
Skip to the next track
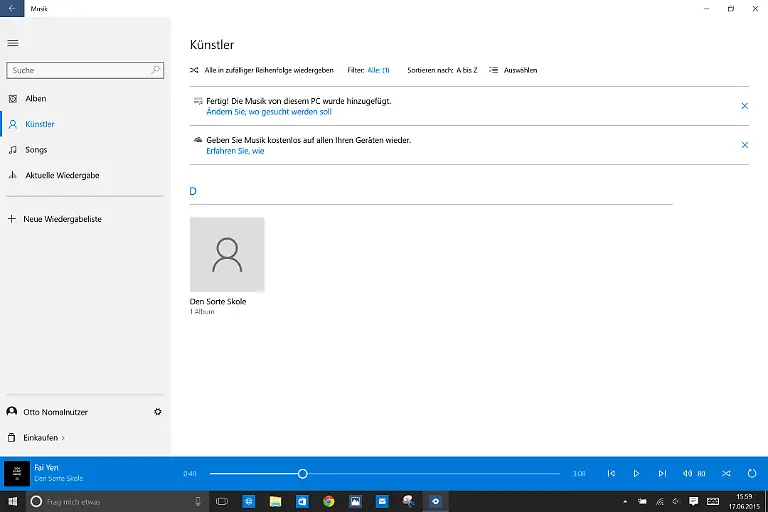pos(662,473)
